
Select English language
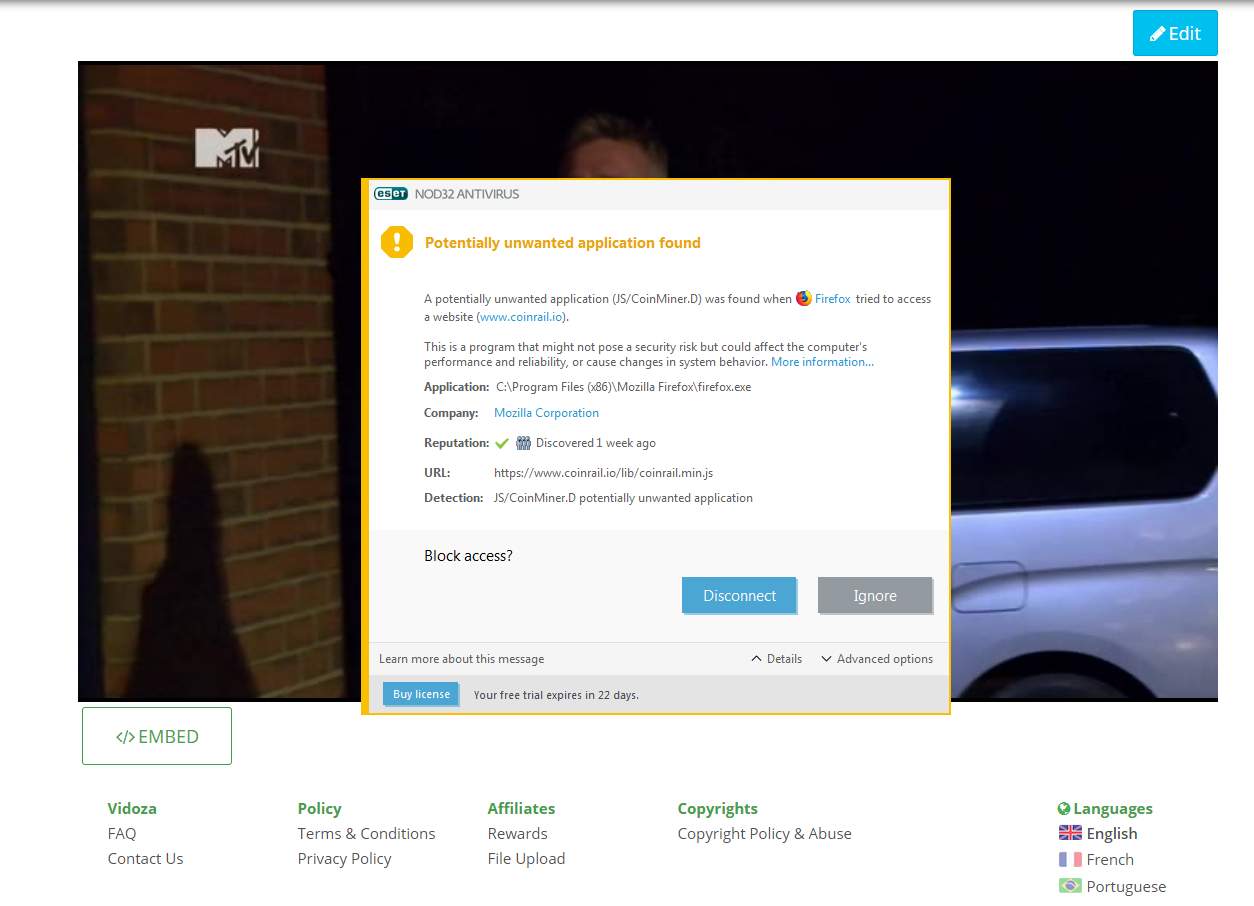coord(1112,833)
